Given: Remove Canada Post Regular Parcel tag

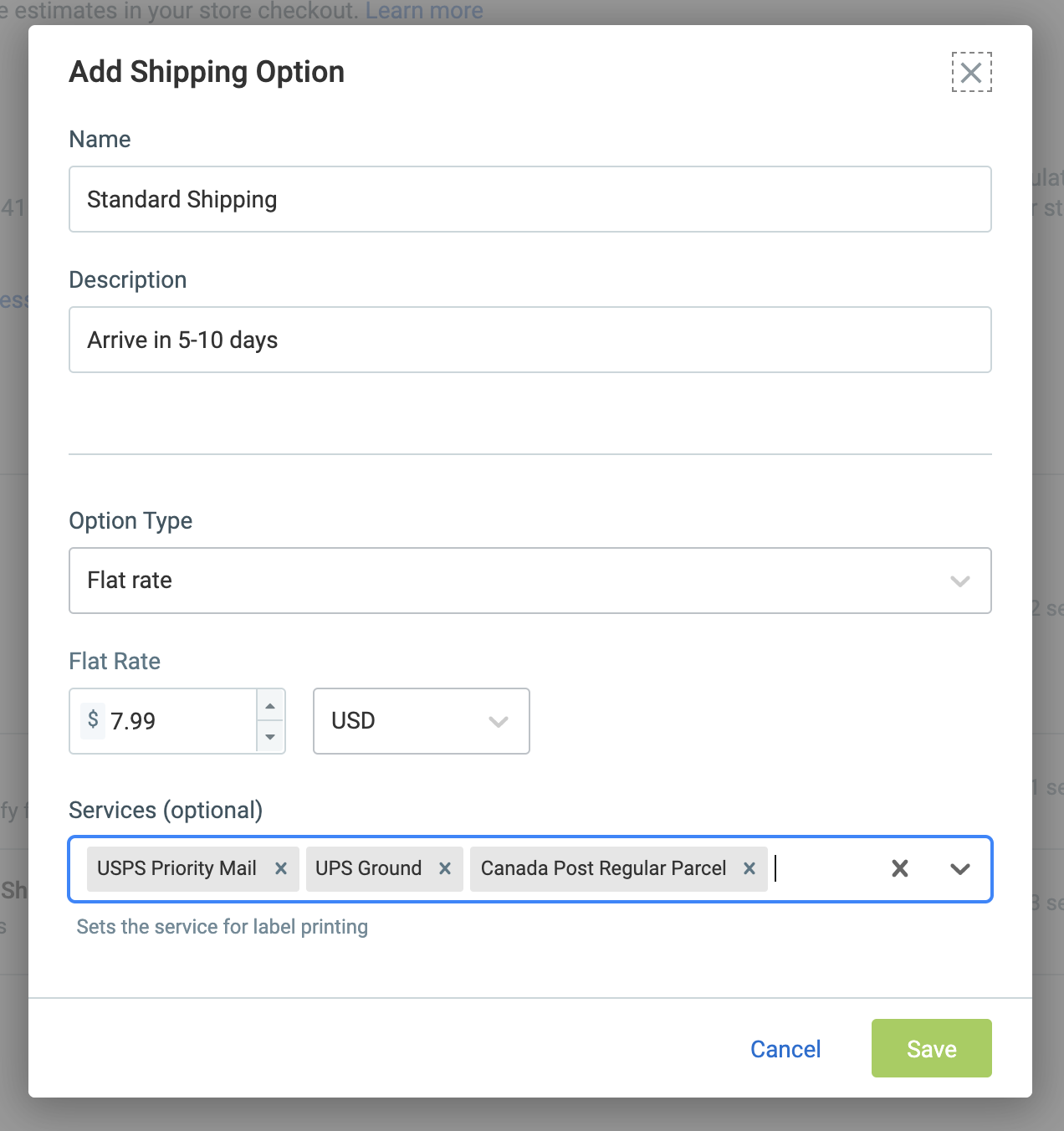Looking at the screenshot, I should 749,868.
